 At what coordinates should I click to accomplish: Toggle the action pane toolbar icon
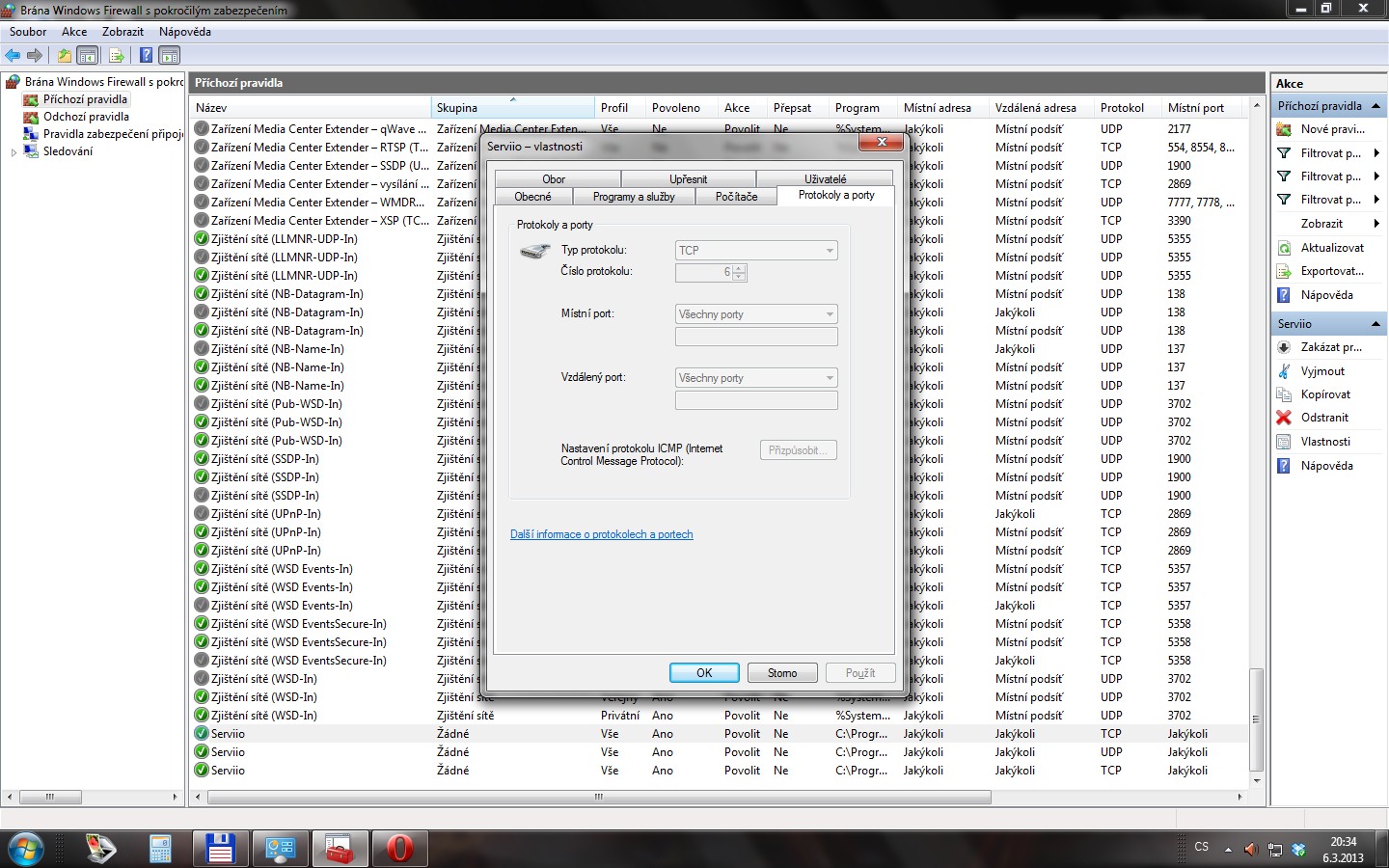(x=170, y=55)
